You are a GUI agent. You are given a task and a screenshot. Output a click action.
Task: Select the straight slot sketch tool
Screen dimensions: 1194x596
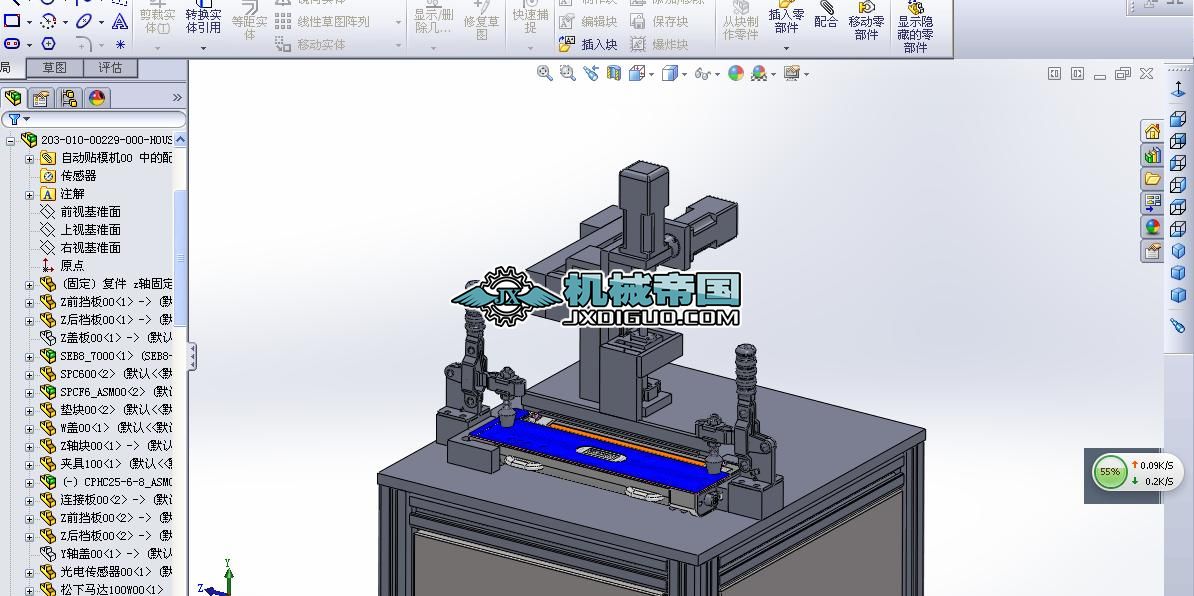coord(11,43)
